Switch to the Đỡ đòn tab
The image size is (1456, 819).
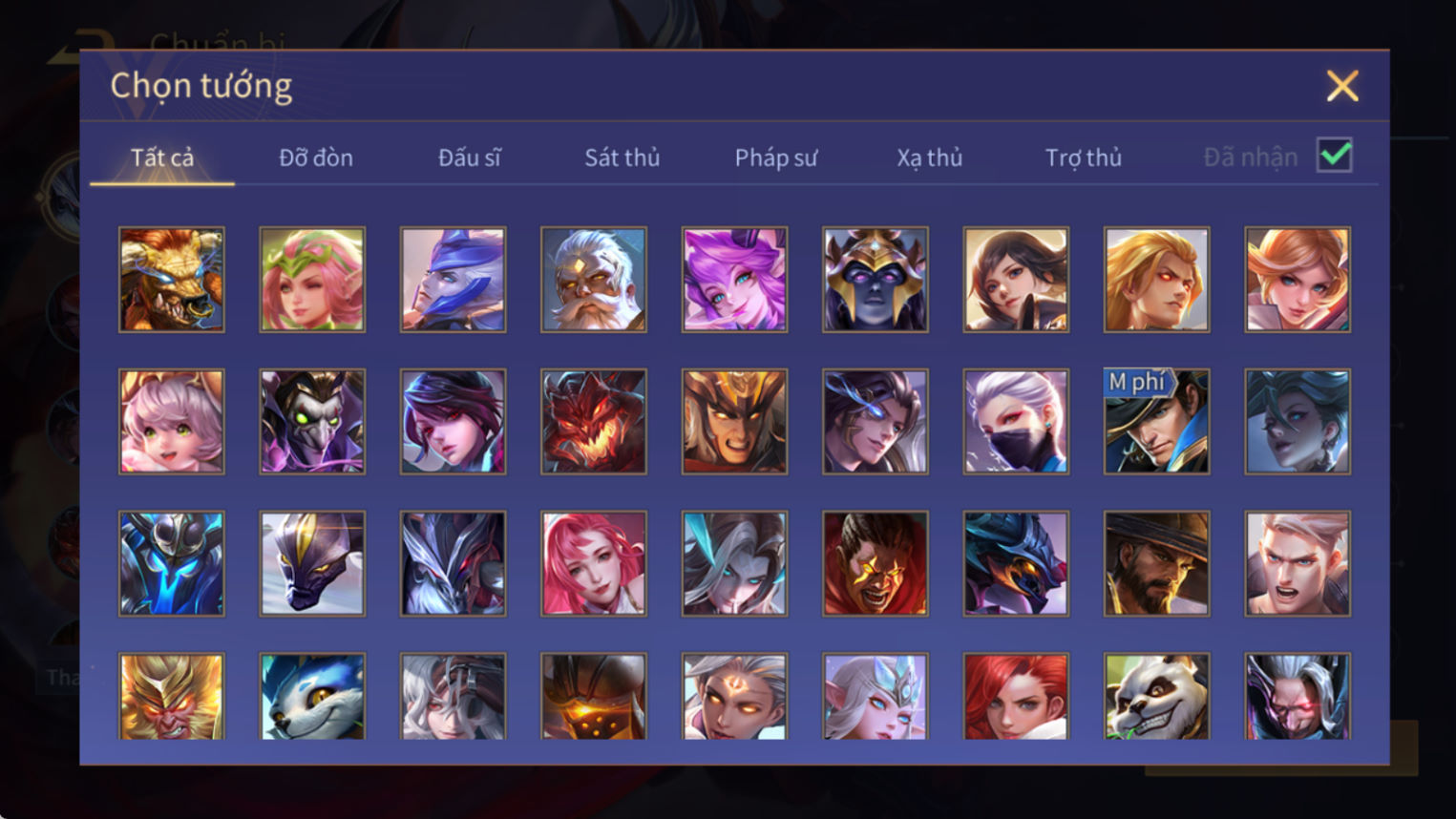316,157
